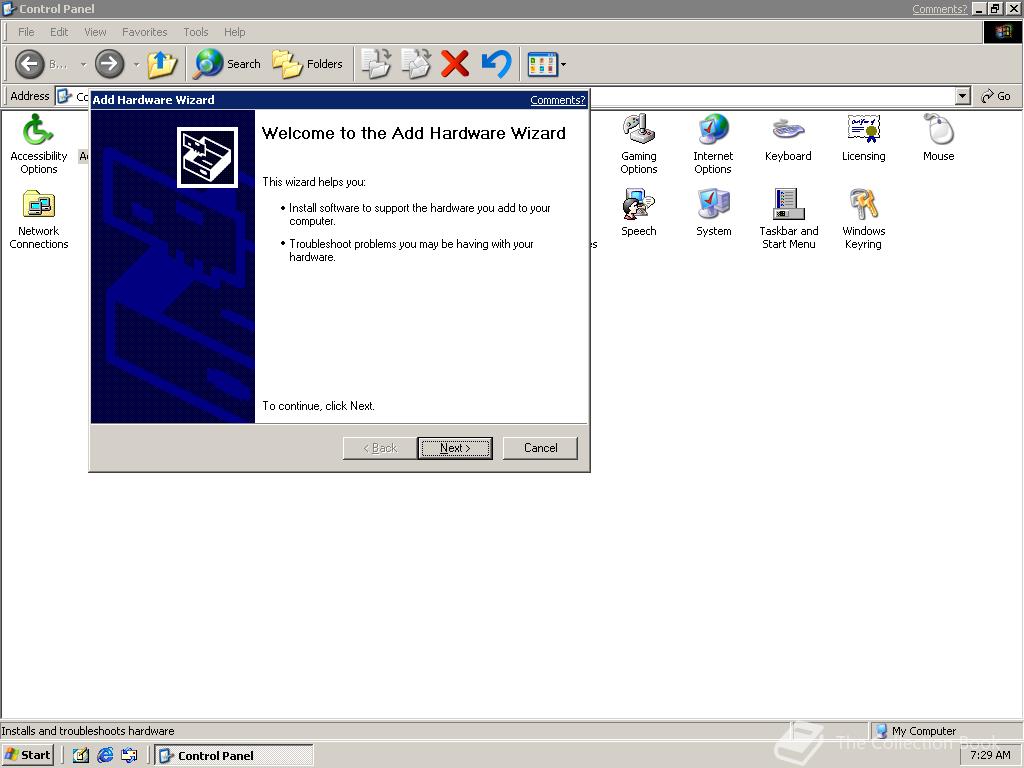Open the Tools menu

[x=196, y=31]
